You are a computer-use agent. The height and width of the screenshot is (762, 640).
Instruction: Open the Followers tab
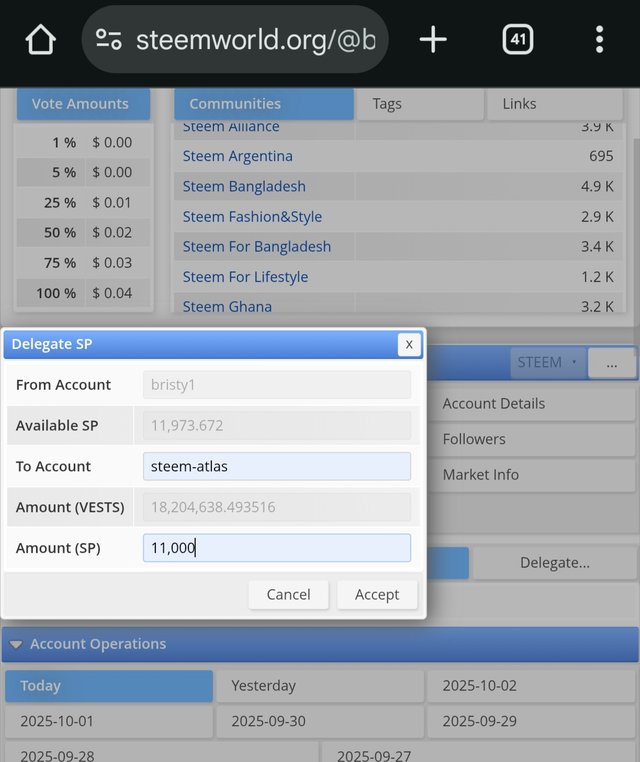533,439
